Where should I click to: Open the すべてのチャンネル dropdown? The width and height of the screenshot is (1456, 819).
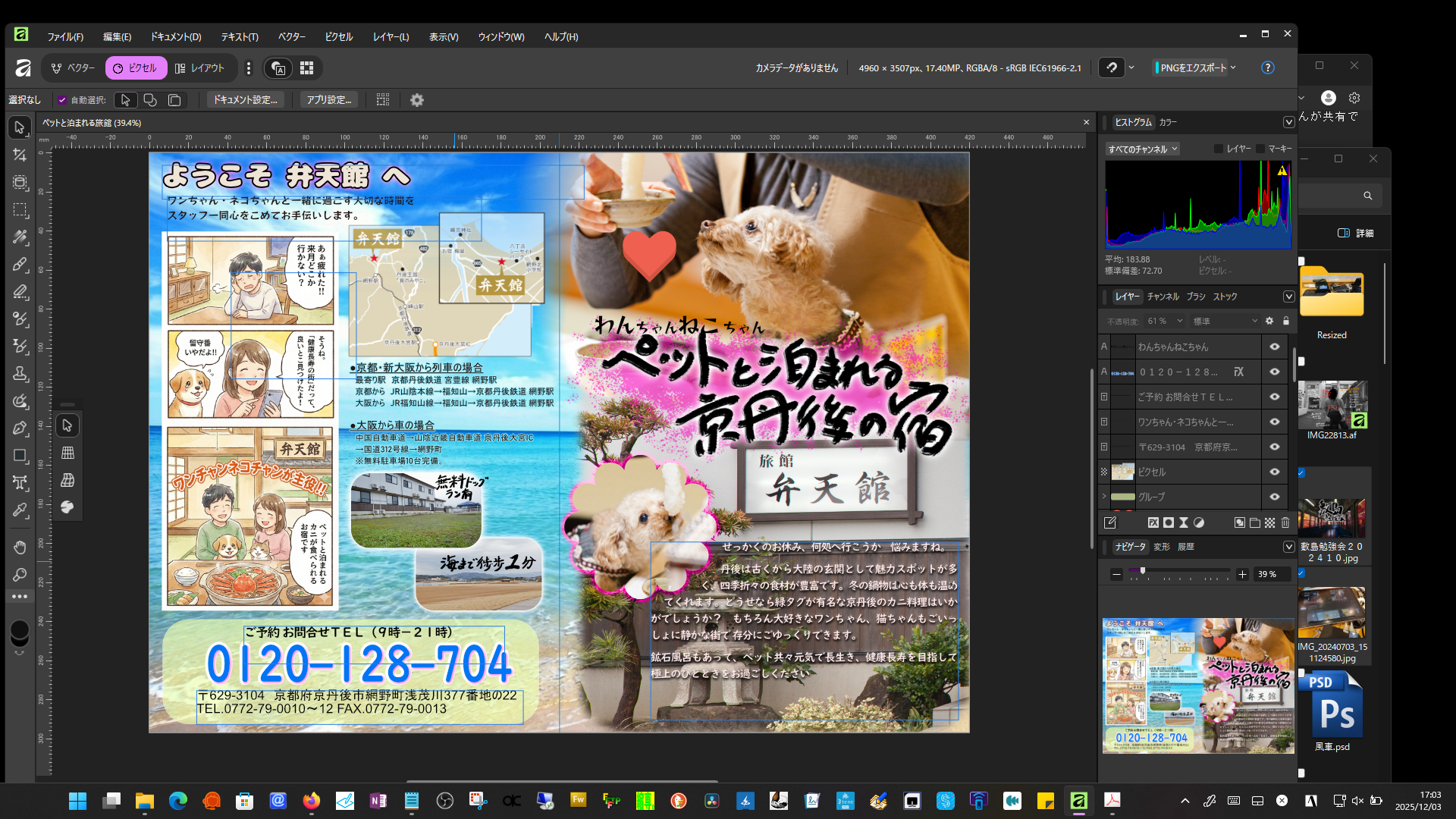[x=1143, y=149]
